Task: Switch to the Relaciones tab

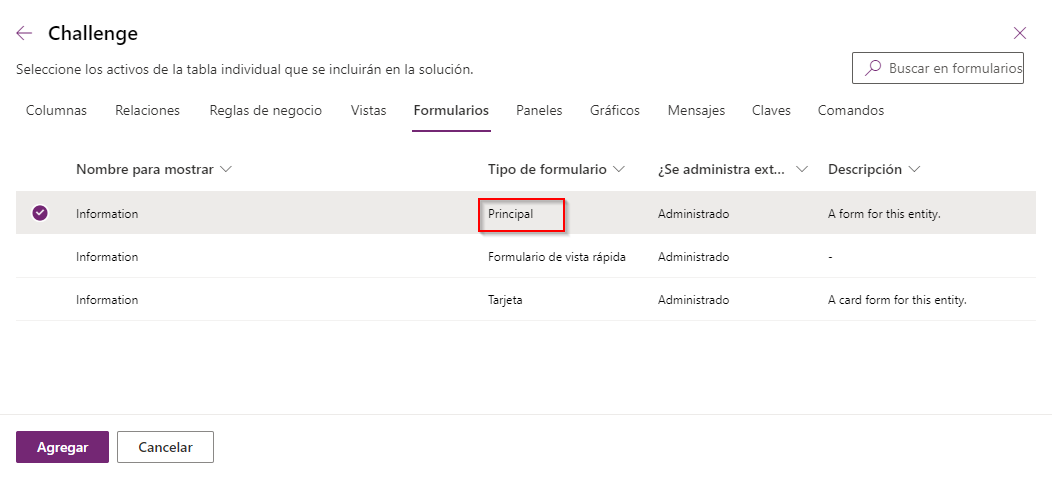Action: pyautogui.click(x=148, y=111)
